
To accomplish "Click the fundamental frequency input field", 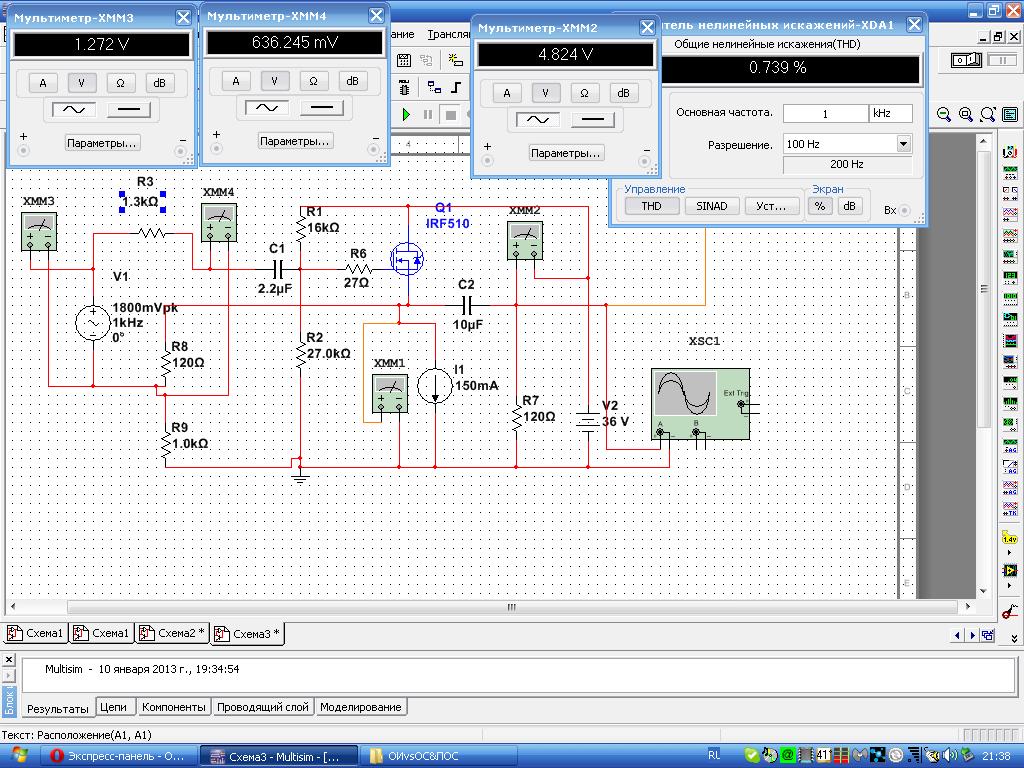I will (825, 113).
